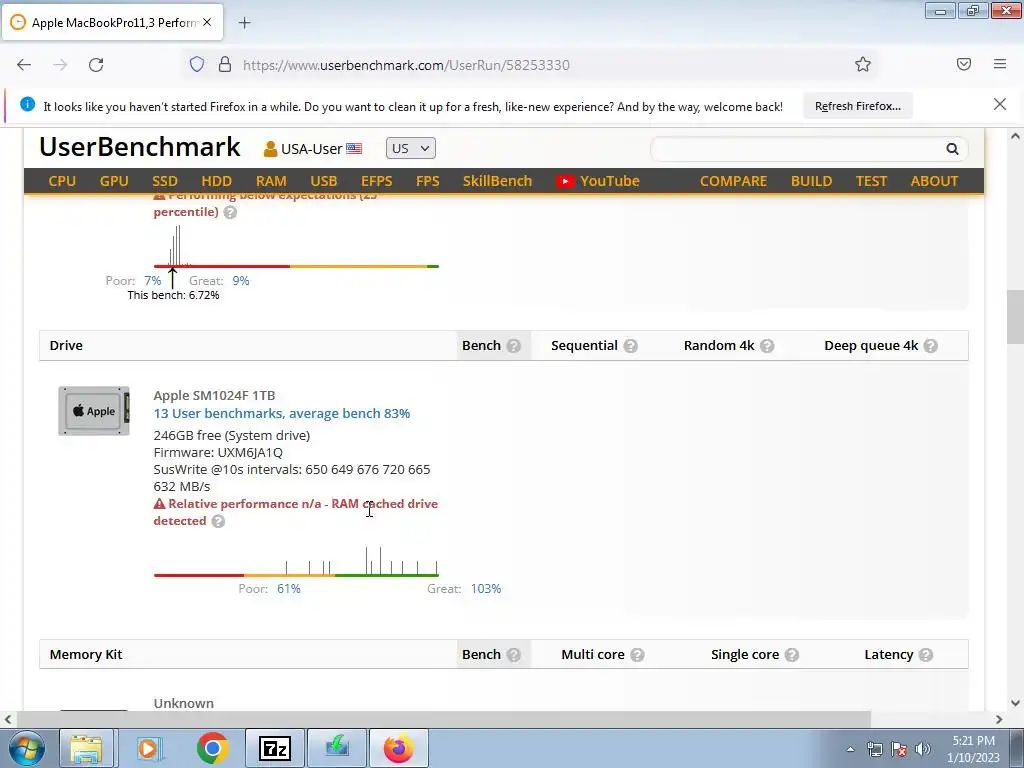Open Windows Explorer from the taskbar
This screenshot has width=1024, height=768.
(86, 748)
